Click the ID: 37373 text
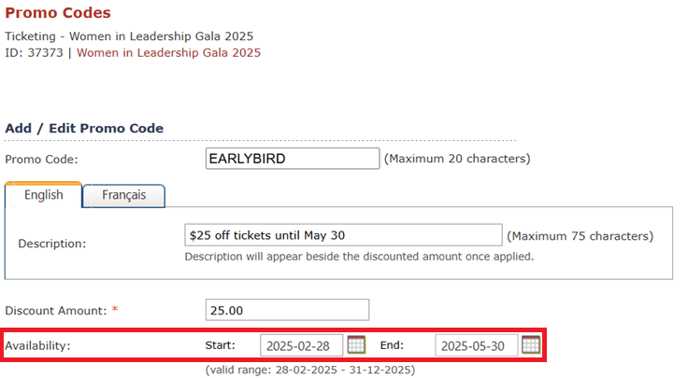This screenshot has width=688, height=378. click(x=34, y=53)
